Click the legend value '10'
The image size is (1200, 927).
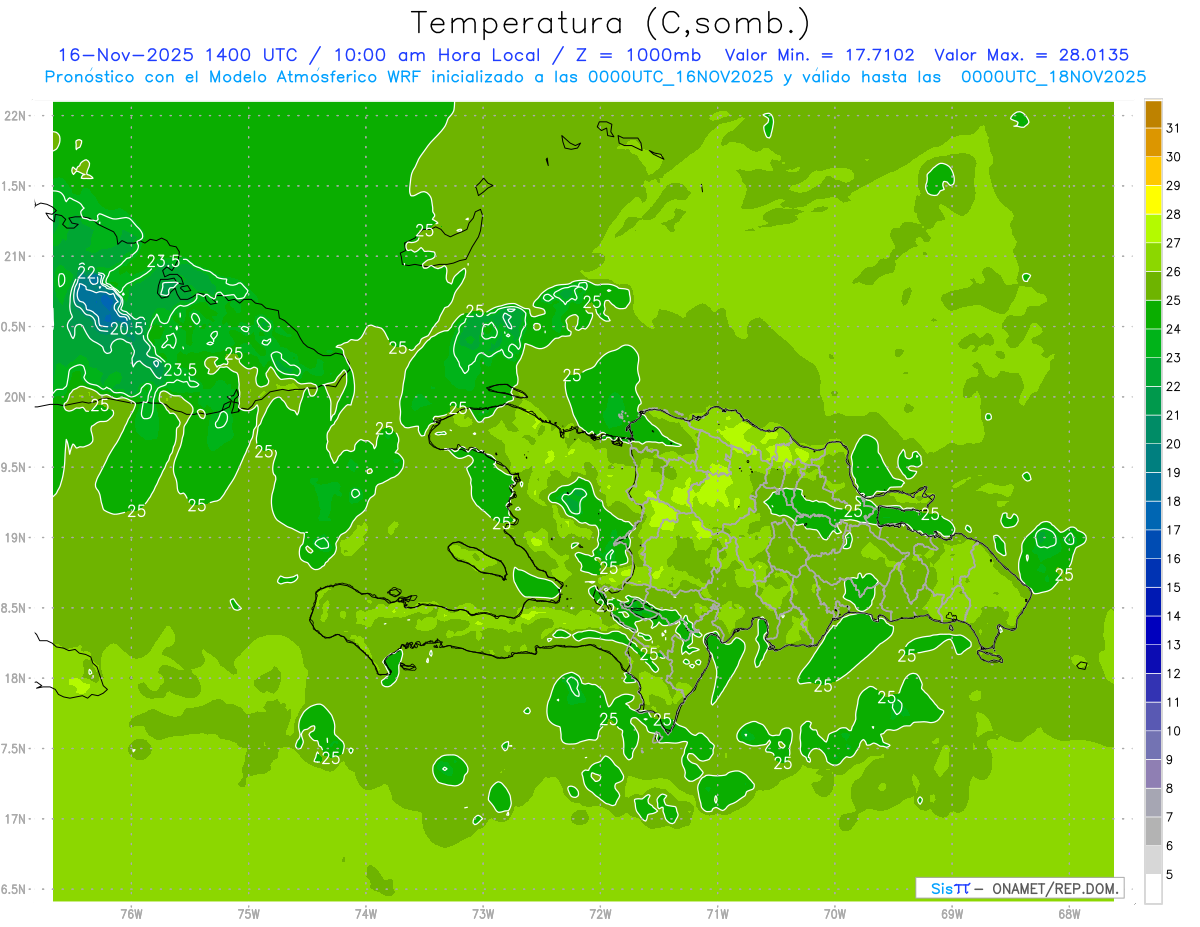(1174, 731)
